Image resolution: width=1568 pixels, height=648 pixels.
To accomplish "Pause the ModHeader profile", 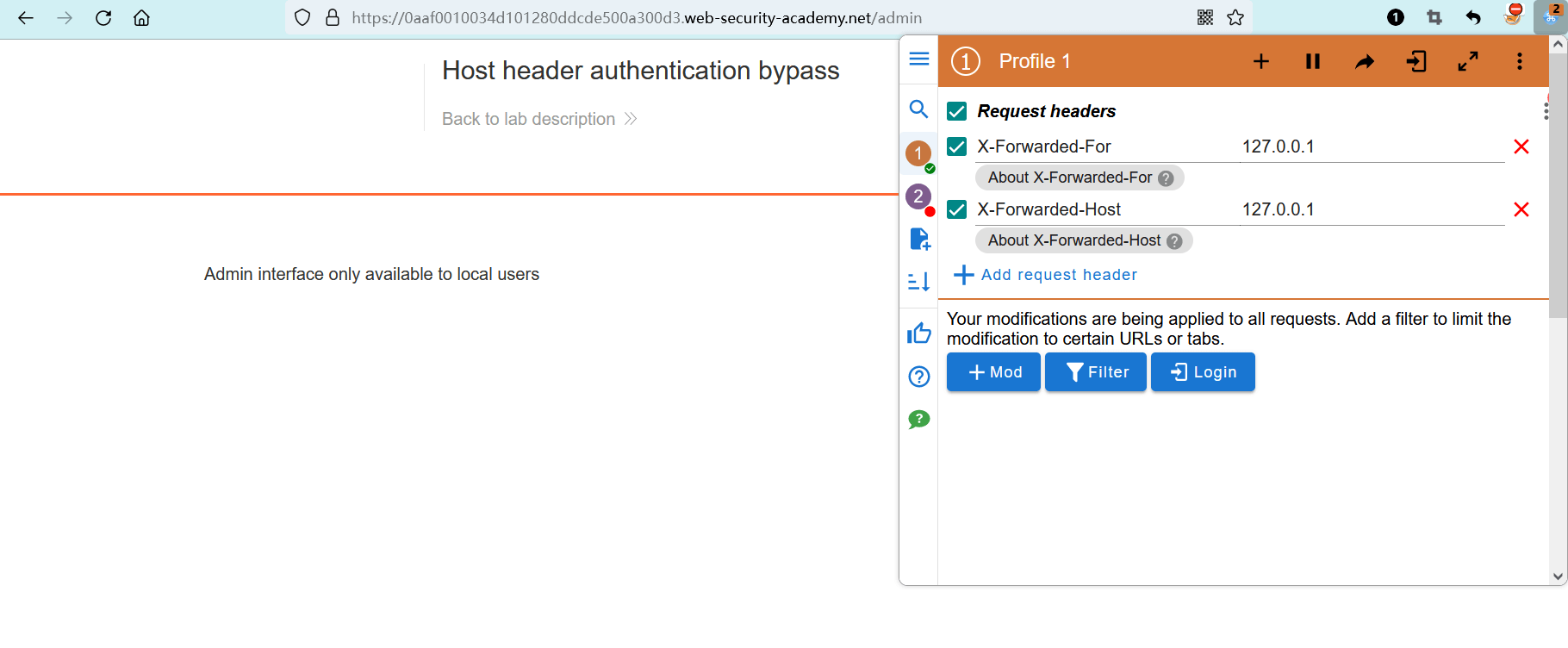I will coord(1312,61).
